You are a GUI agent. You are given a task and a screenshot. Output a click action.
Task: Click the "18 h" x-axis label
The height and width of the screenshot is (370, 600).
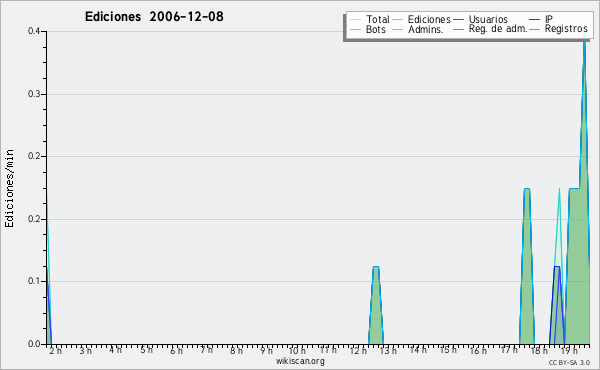539,350
